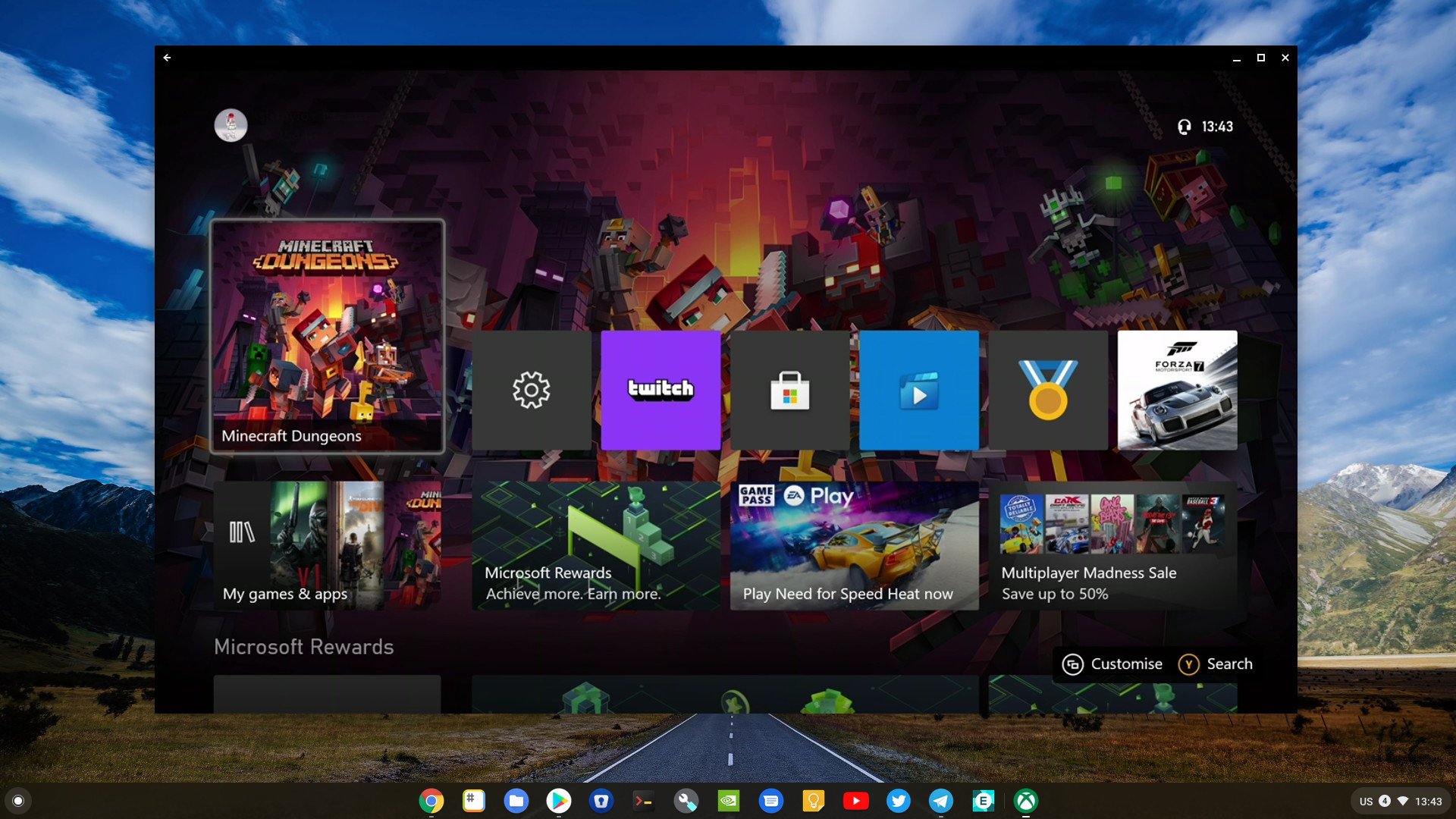Select Microsoft Rewards gold medal icon
1456x819 pixels.
pyautogui.click(x=1047, y=390)
